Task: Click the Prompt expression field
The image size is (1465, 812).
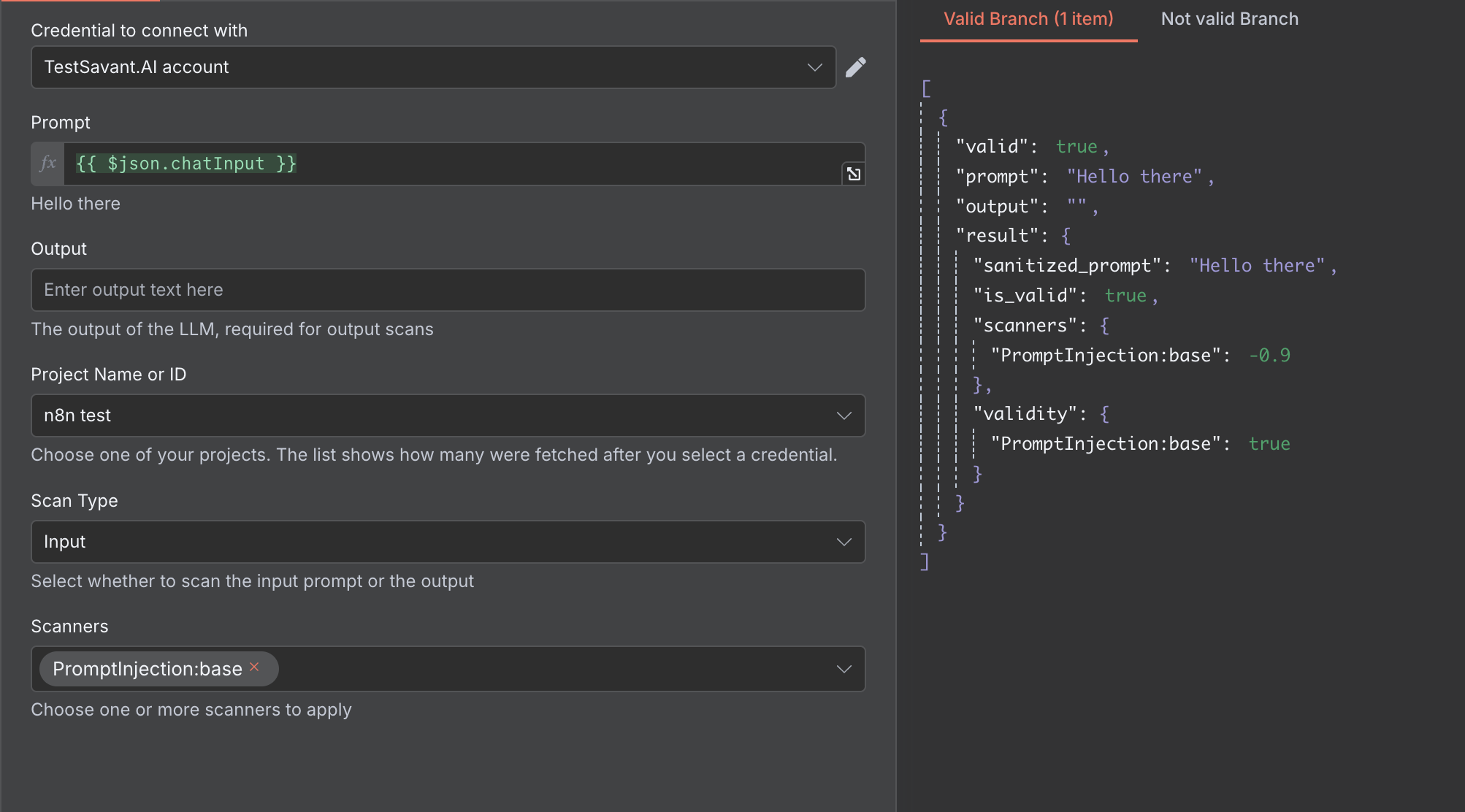Action: [x=453, y=164]
